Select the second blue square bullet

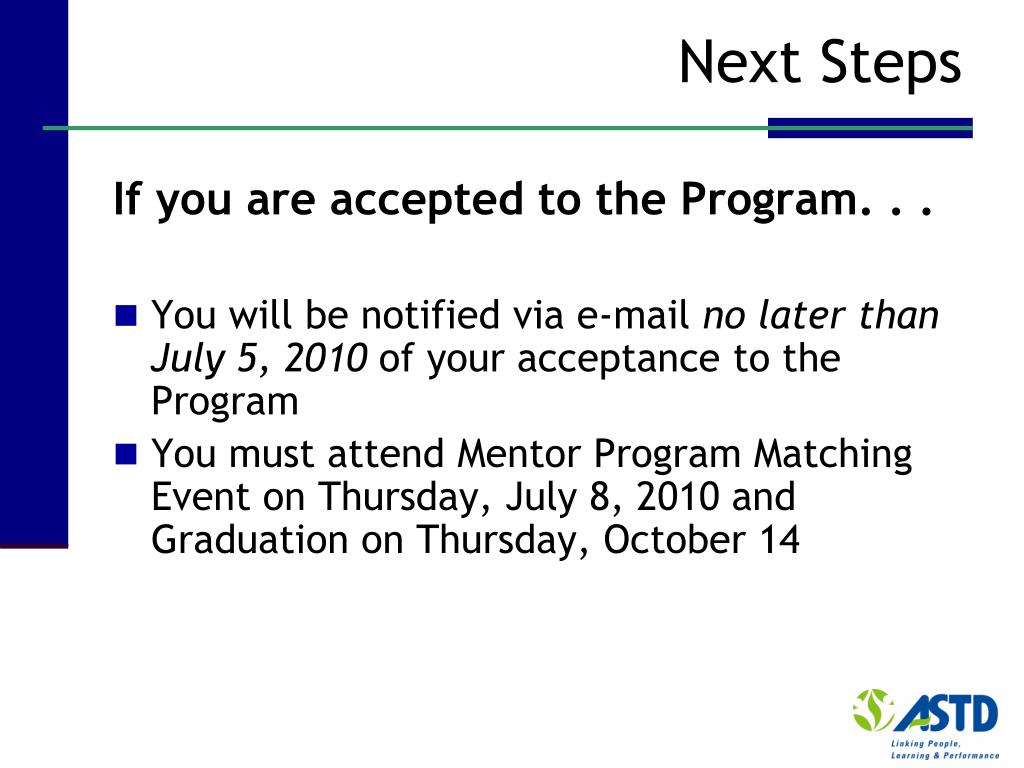[x=126, y=454]
